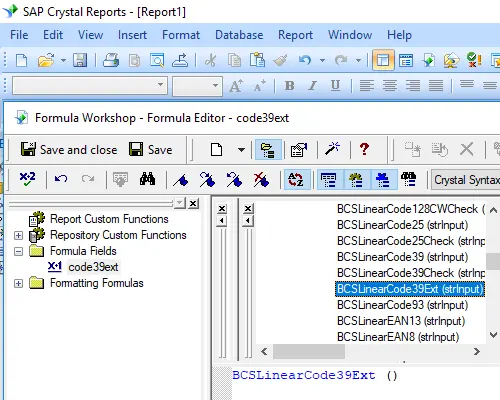Align text right
The image size is (500, 400).
point(413,86)
